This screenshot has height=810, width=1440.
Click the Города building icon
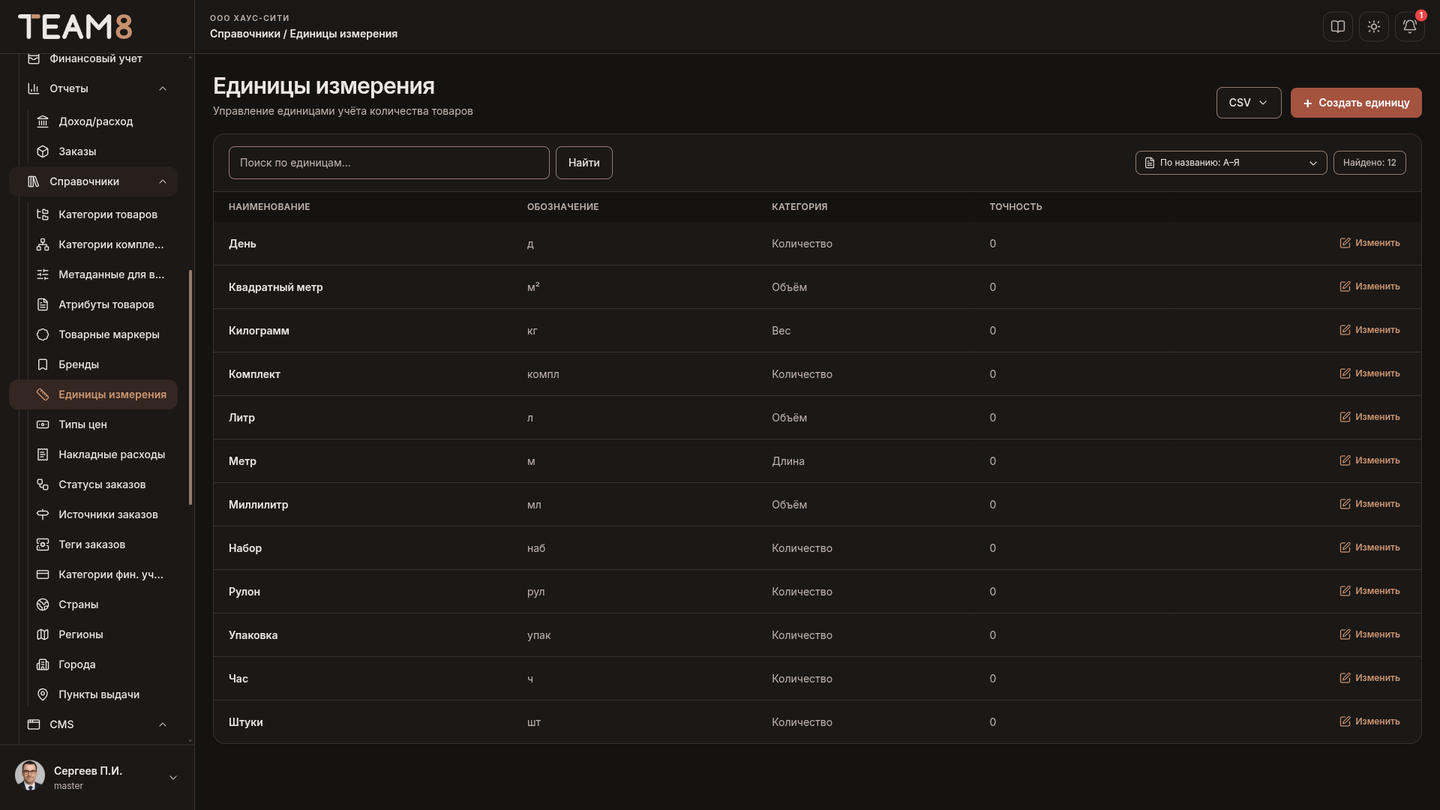pos(43,664)
